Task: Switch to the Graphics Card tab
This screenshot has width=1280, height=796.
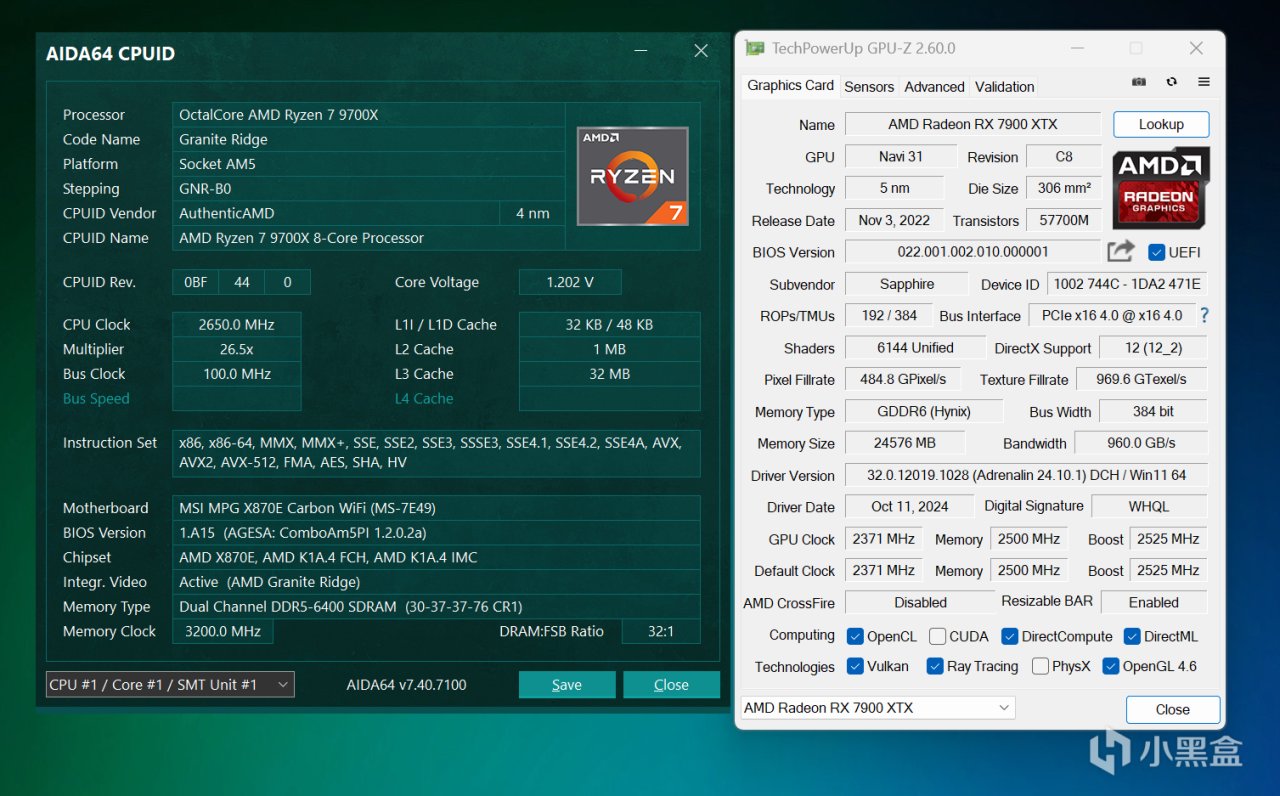Action: tap(790, 86)
